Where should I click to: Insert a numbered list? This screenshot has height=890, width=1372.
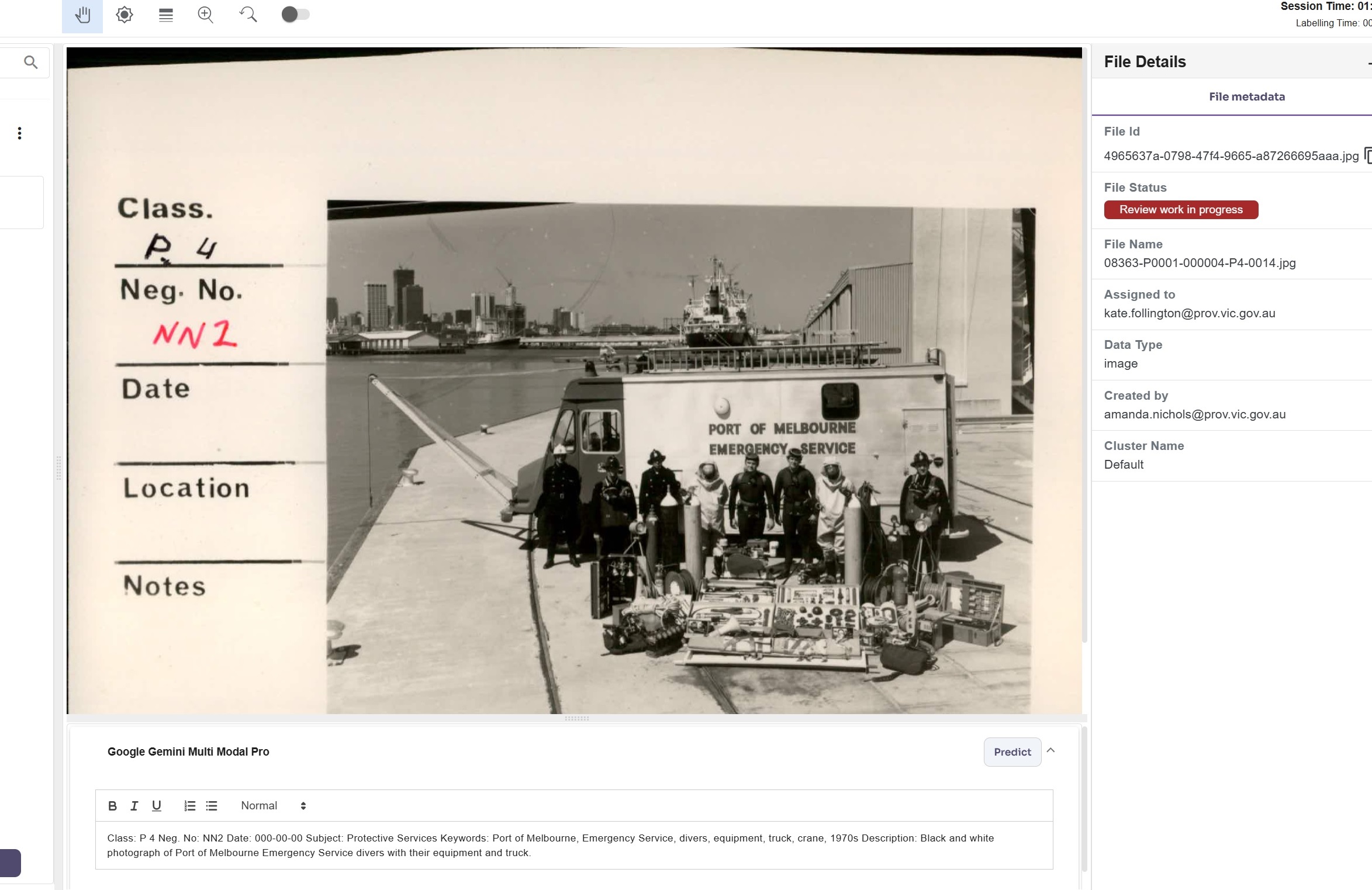189,806
